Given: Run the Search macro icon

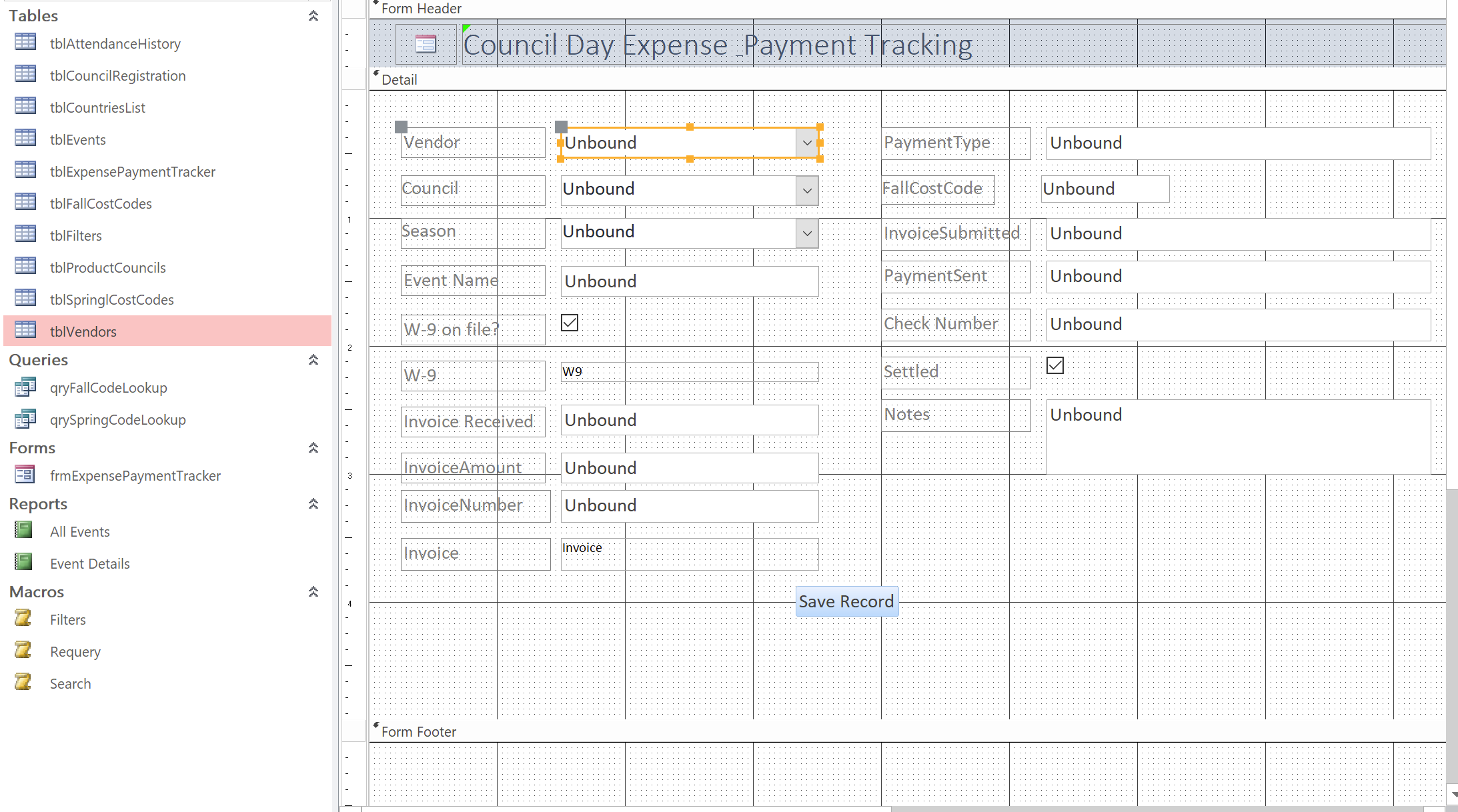Looking at the screenshot, I should [x=23, y=682].
